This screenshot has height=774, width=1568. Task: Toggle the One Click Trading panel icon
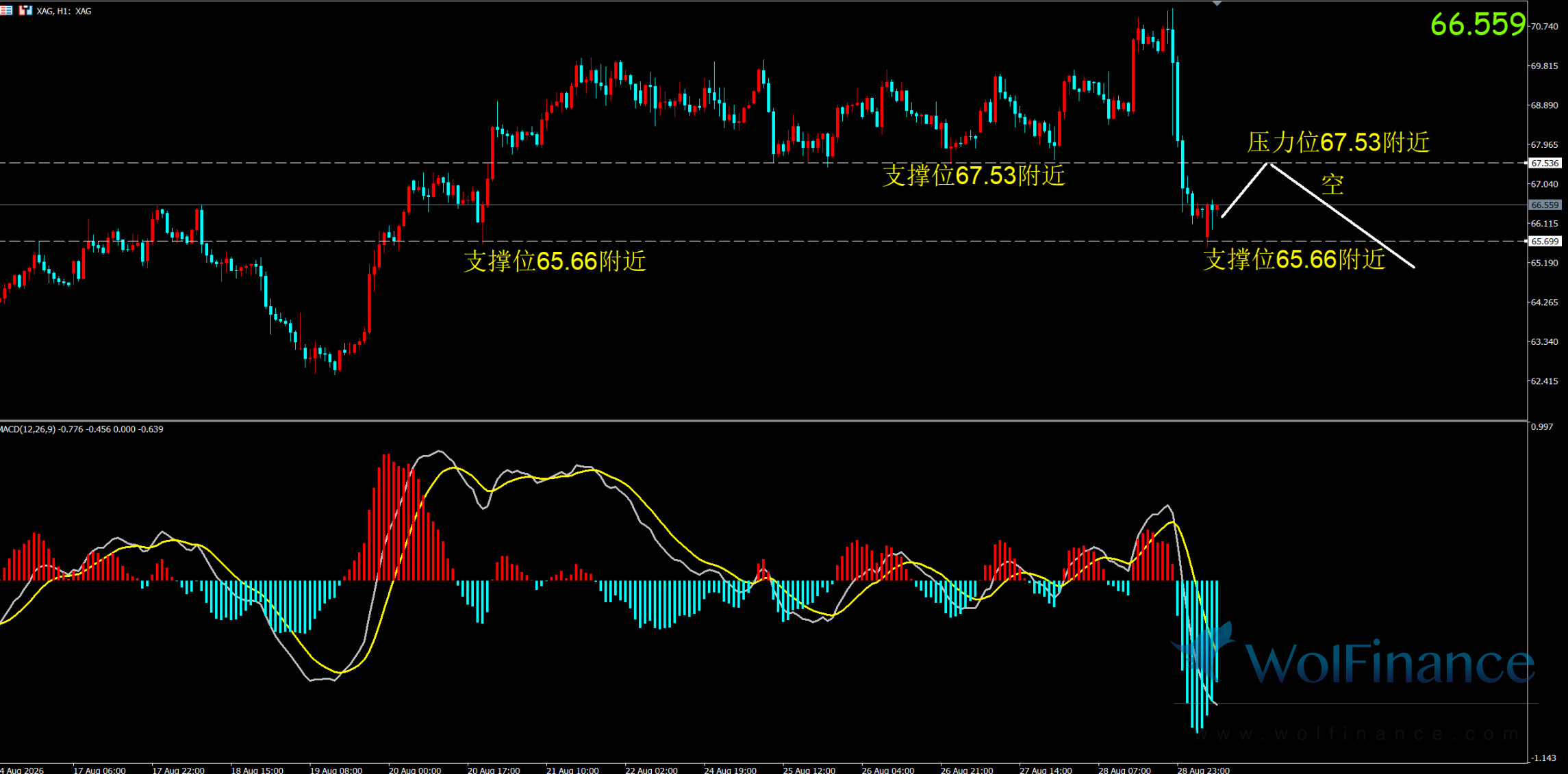click(x=25, y=10)
